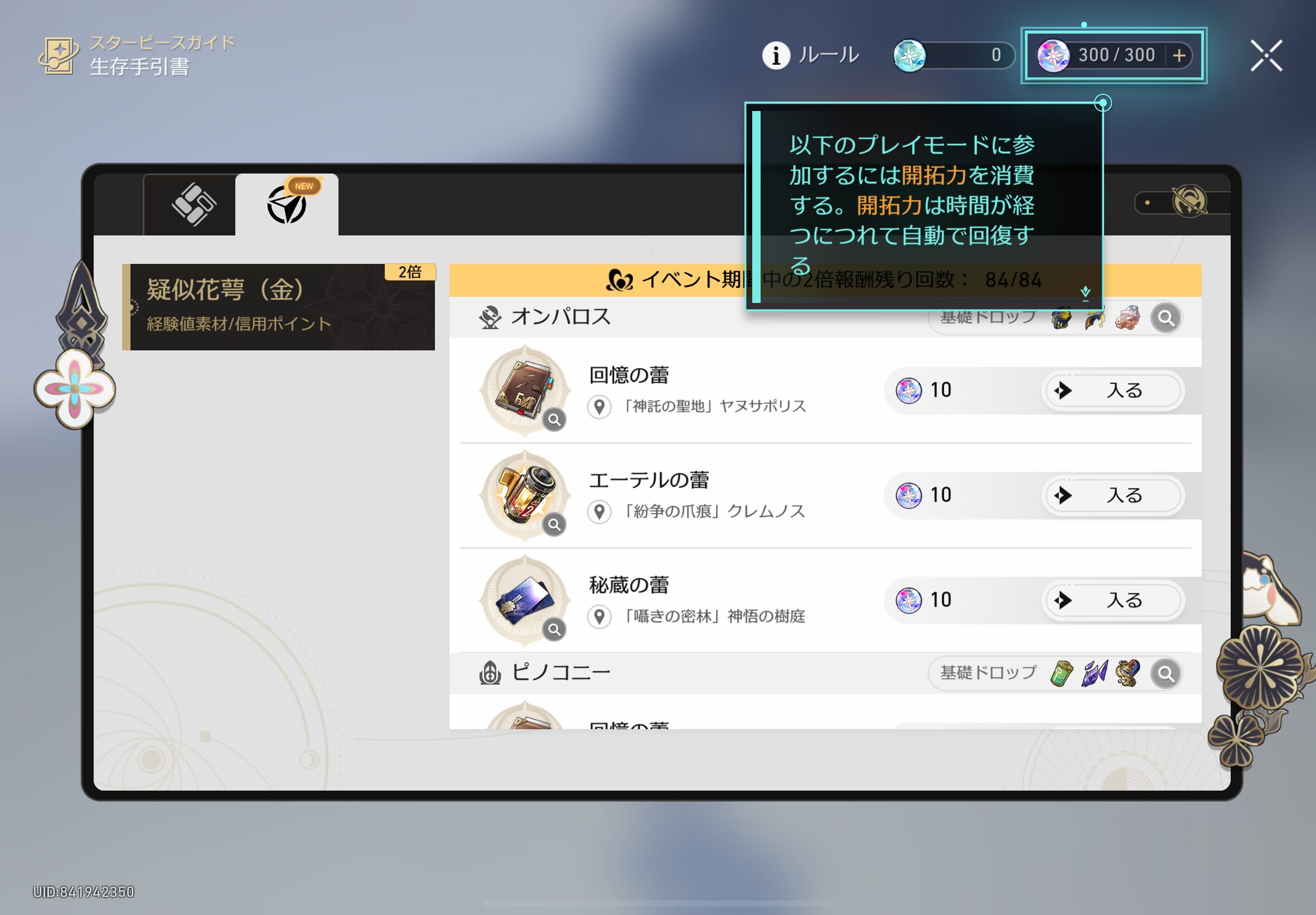Select the tab with NEW badge
Viewport: 1316px width, 915px height.
click(x=287, y=204)
